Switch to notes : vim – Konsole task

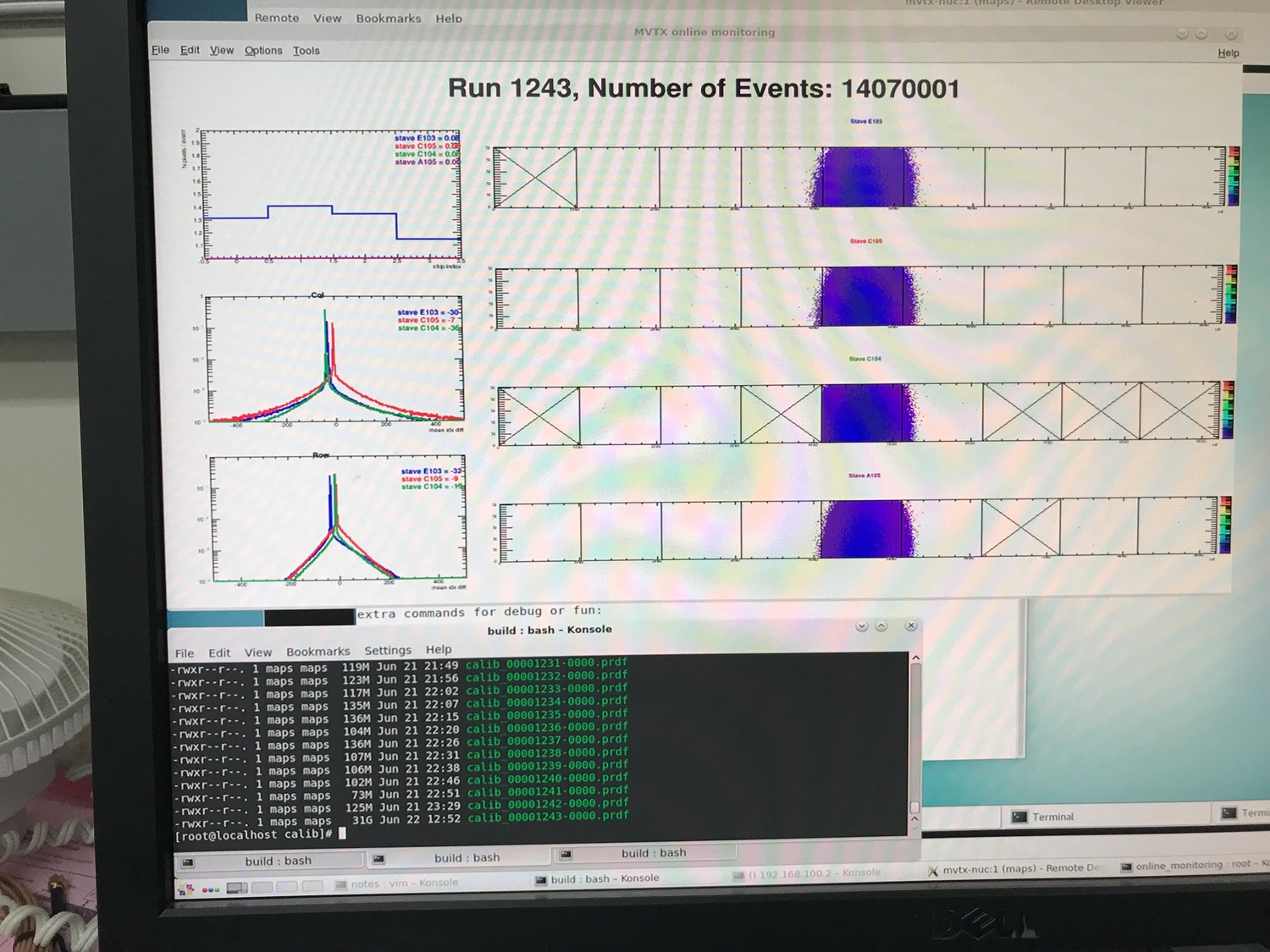(396, 883)
